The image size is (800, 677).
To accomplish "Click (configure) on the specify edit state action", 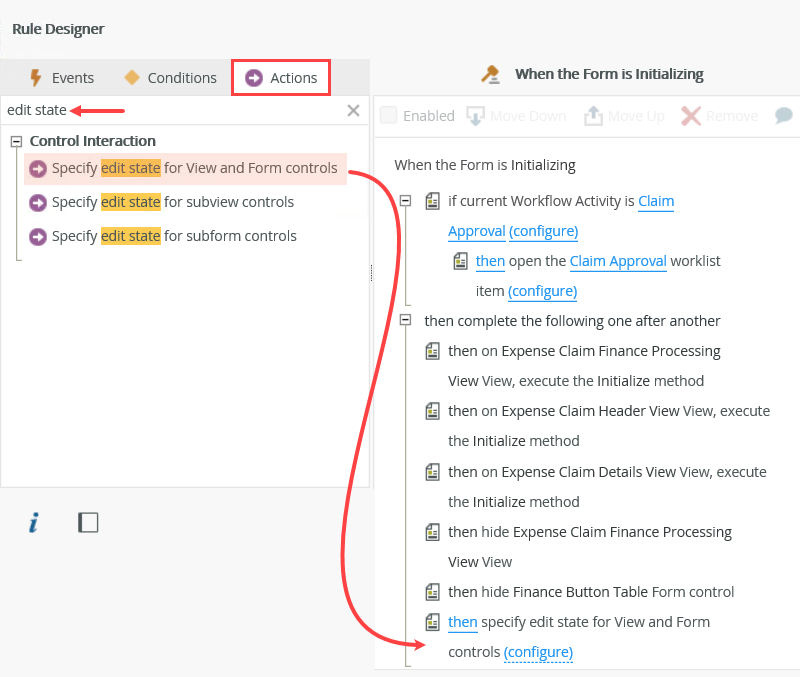I will [x=538, y=652].
